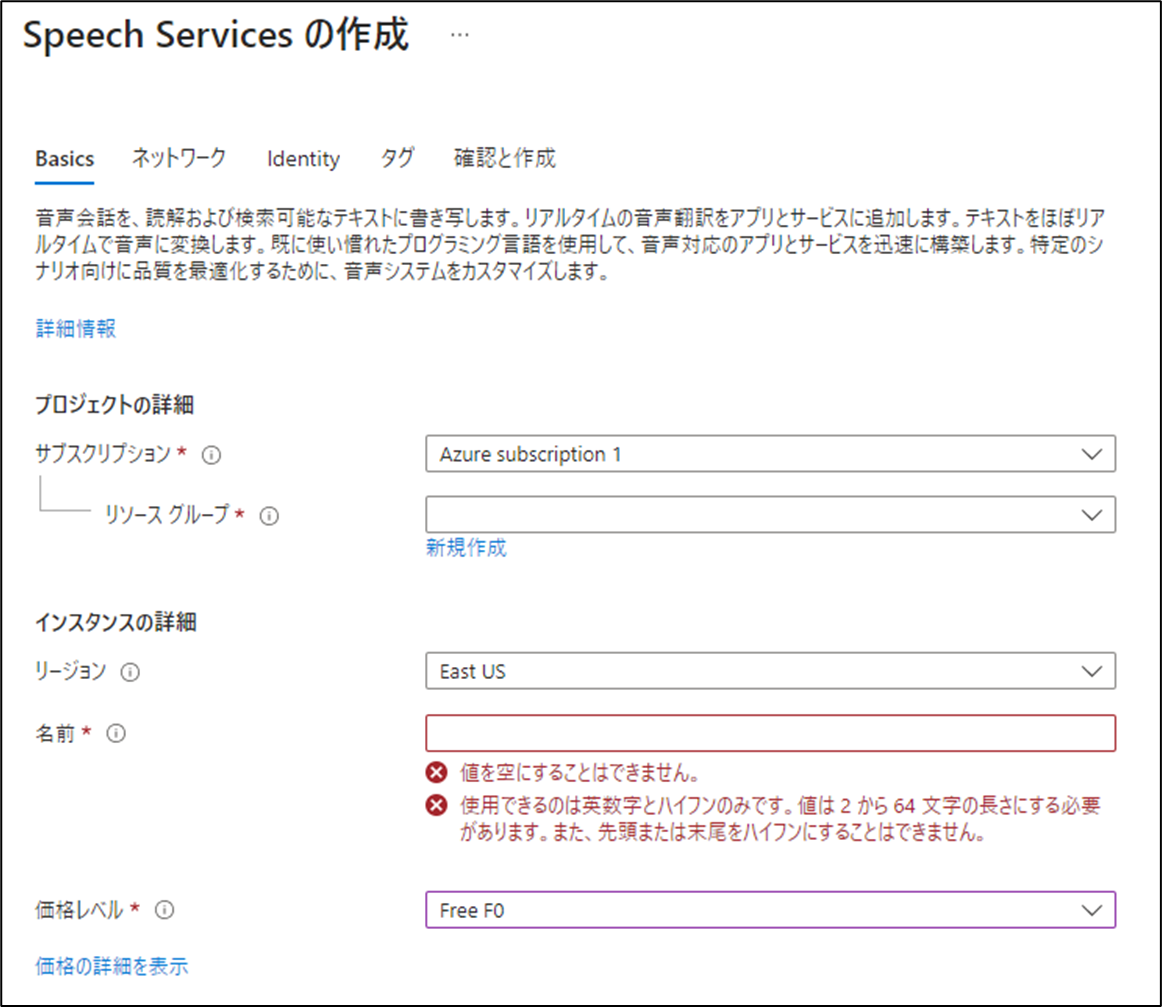Click info icon beside リソース グループ label
Viewport: 1162px width, 1007px height.
coord(269,516)
